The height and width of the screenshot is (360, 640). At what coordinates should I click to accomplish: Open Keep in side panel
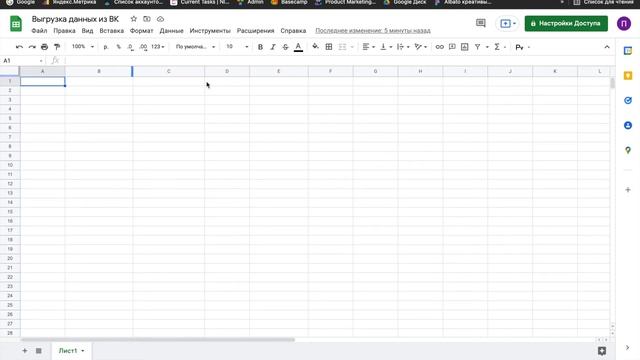click(628, 76)
